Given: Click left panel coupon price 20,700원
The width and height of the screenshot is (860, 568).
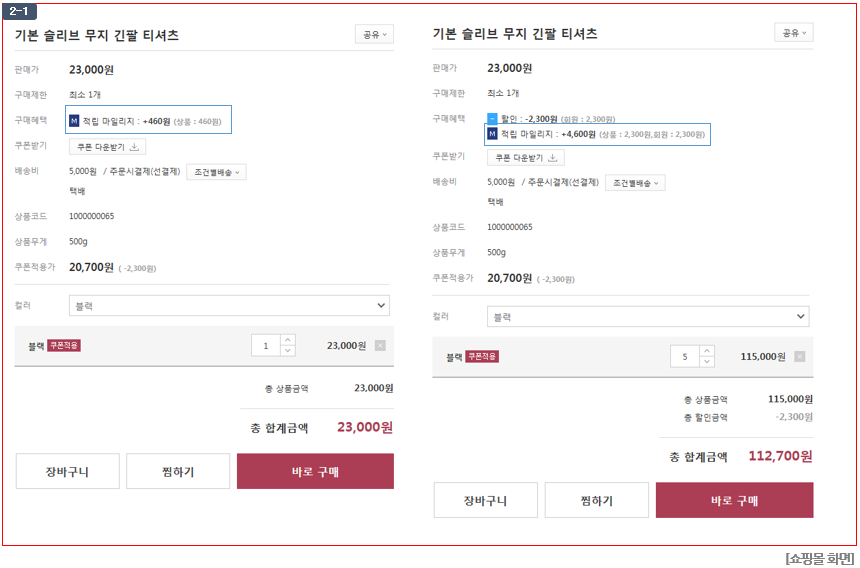Looking at the screenshot, I should point(91,268).
